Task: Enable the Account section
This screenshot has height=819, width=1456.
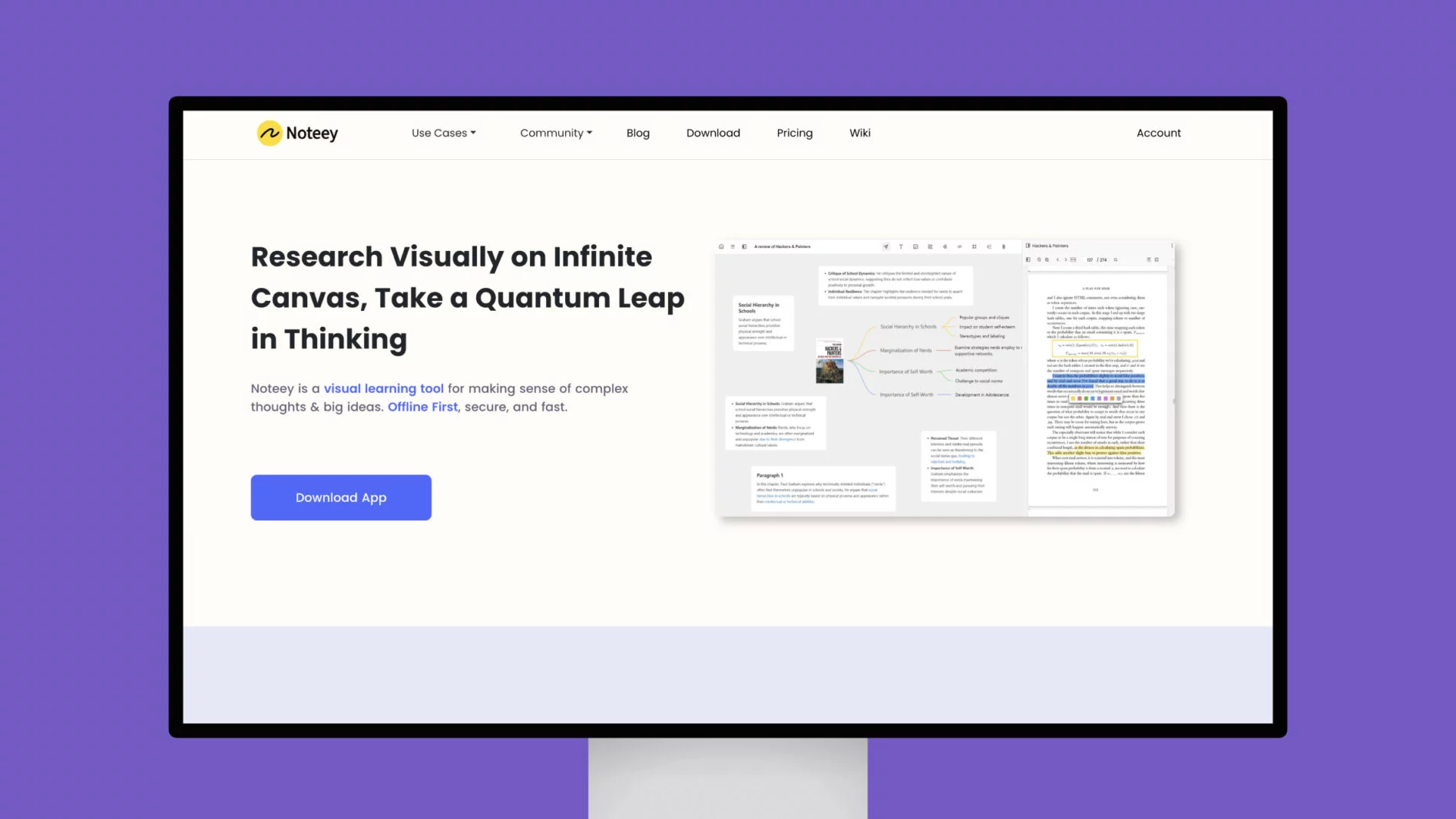Action: [1159, 133]
